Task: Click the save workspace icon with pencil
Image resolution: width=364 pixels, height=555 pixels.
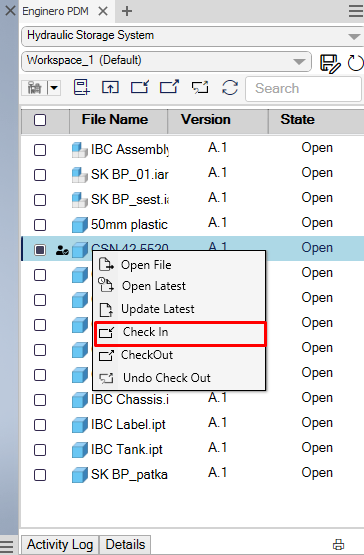Action: pyautogui.click(x=330, y=64)
